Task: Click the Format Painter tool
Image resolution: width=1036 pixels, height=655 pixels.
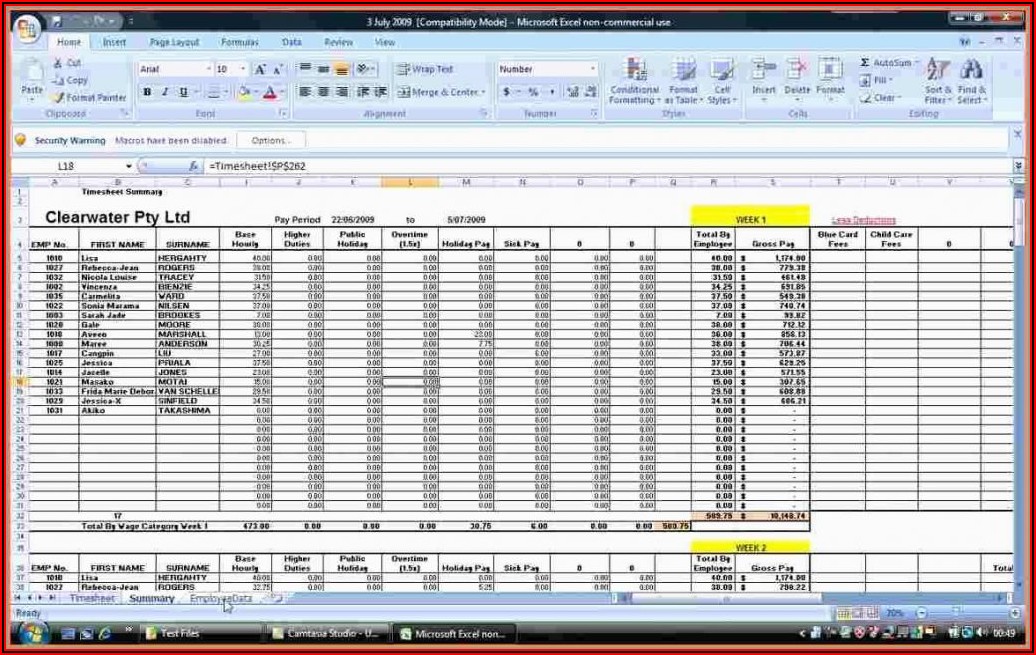Action: pyautogui.click(x=90, y=98)
